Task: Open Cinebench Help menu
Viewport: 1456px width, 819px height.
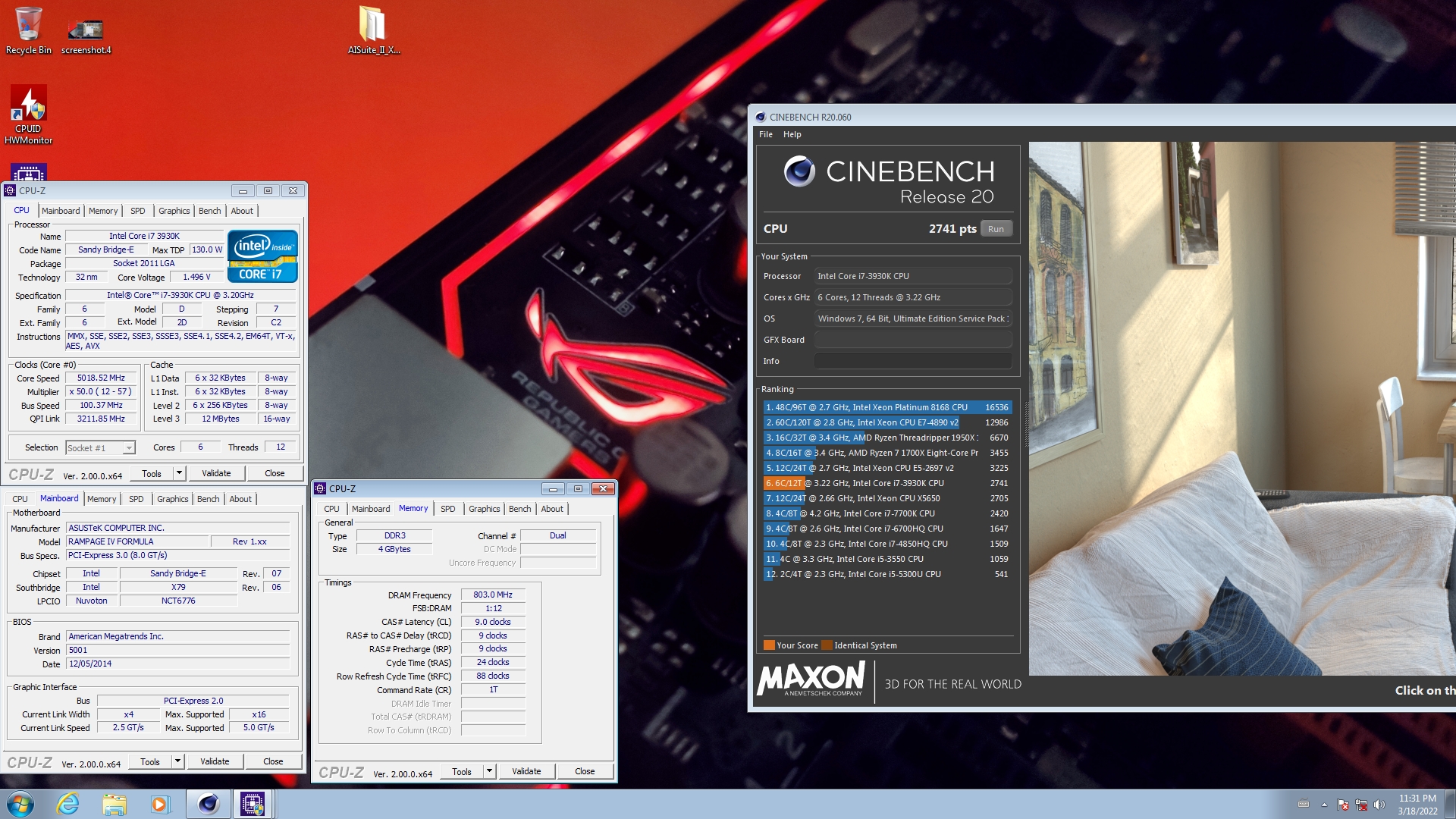Action: click(792, 134)
